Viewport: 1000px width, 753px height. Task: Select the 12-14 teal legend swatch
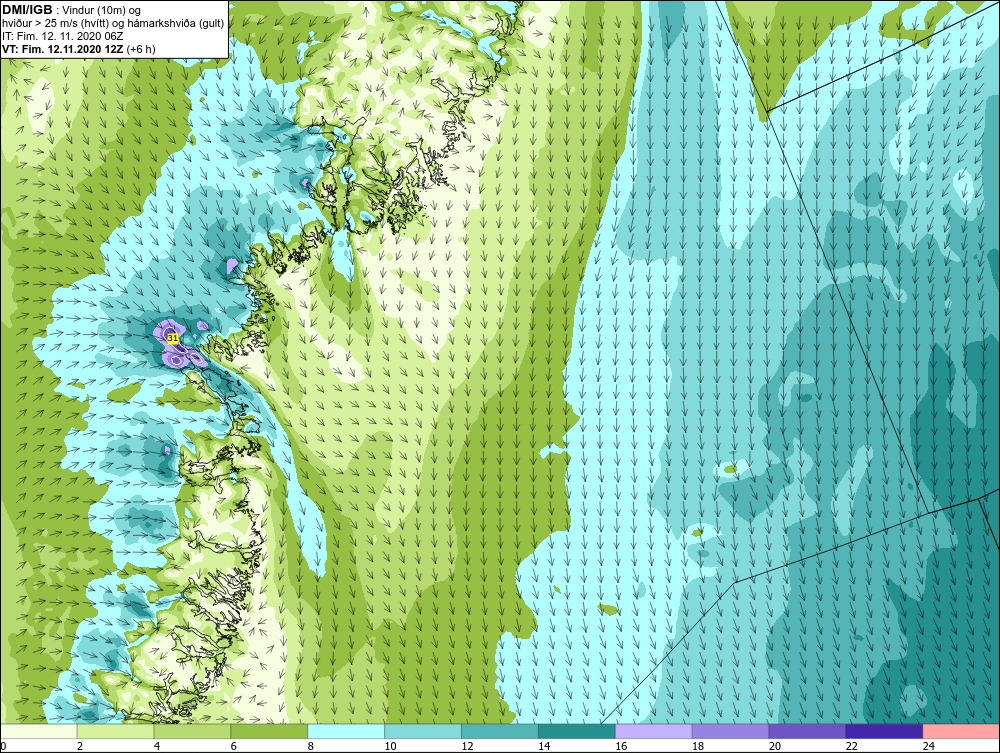click(x=499, y=731)
